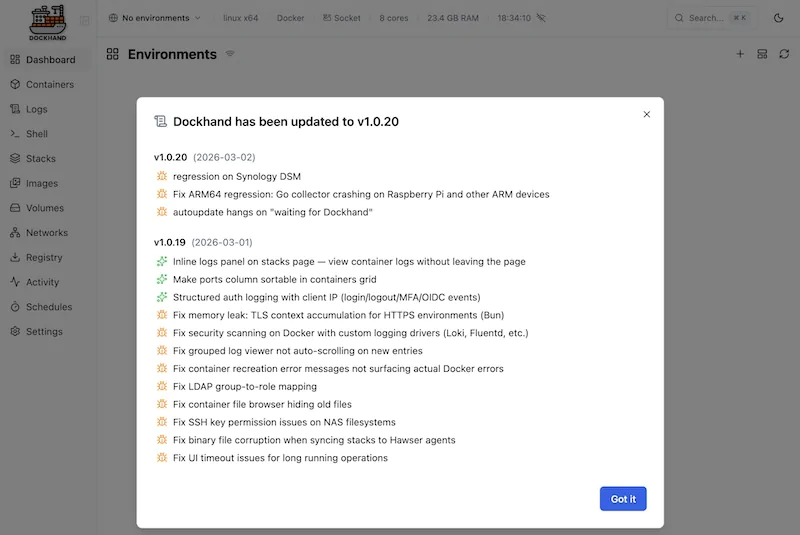Click the bug icon beside 'Fix UI timeout issues'

(x=162, y=457)
